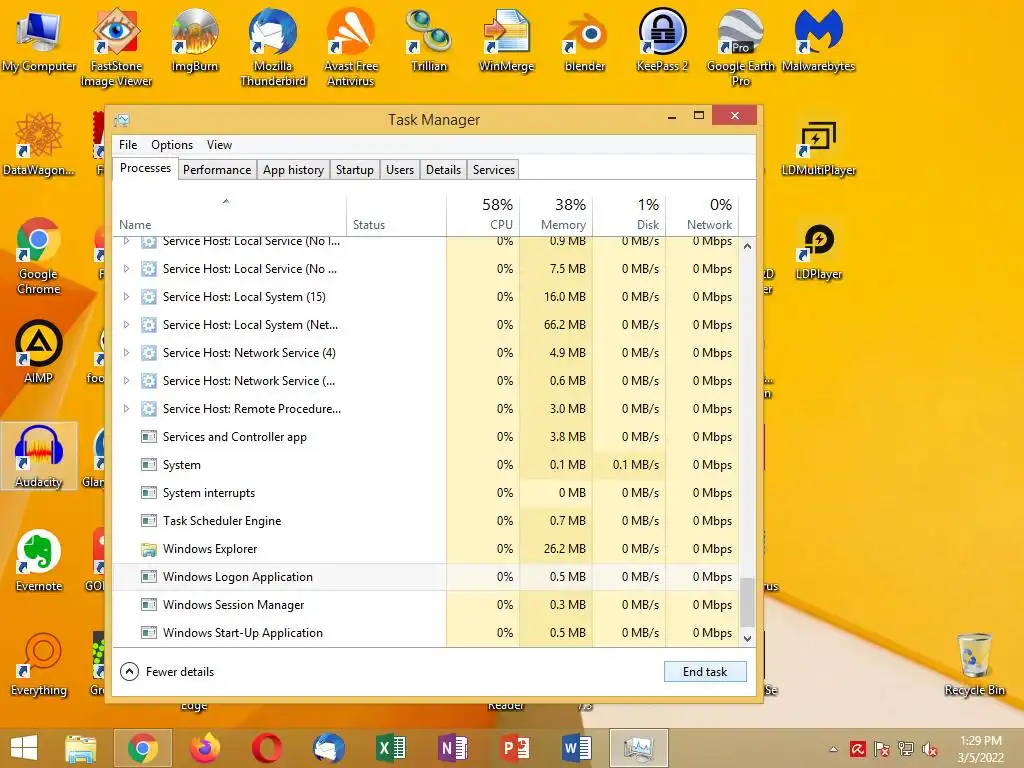The width and height of the screenshot is (1024, 768).
Task: Sort processes by Memory column
Action: tap(556, 214)
